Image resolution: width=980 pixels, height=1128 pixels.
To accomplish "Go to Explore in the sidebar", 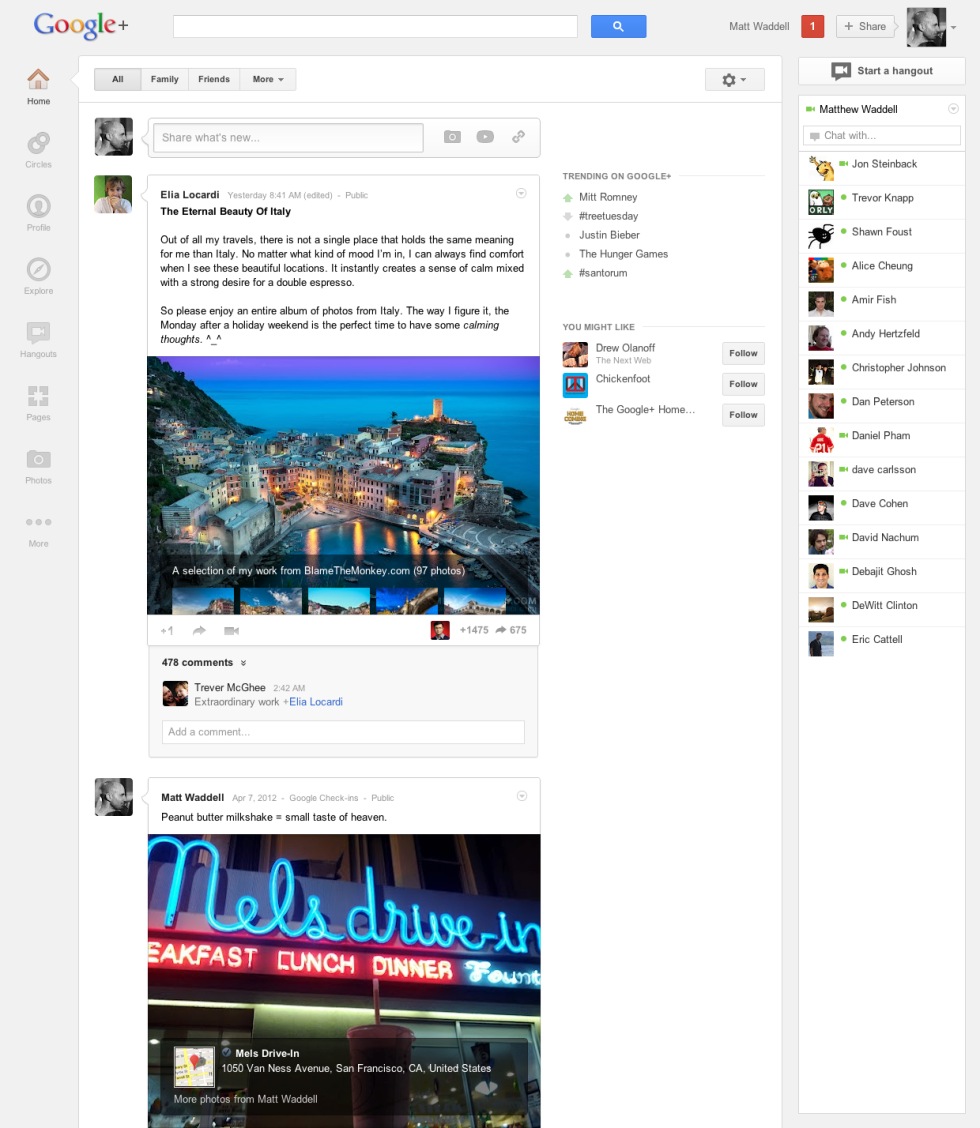I will tap(38, 272).
